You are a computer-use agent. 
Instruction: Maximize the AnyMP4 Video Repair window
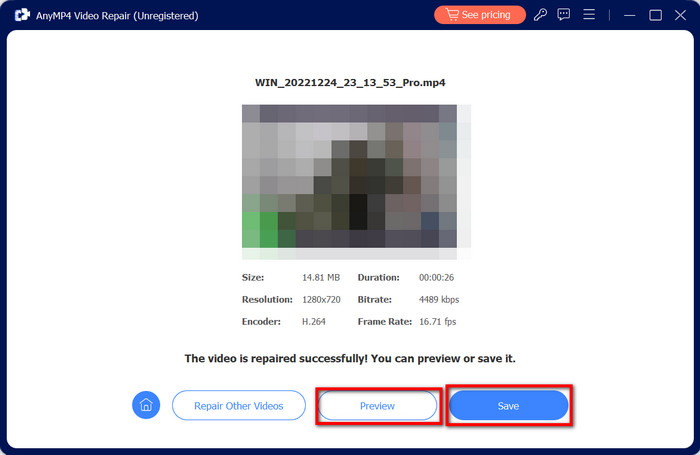[x=655, y=15]
